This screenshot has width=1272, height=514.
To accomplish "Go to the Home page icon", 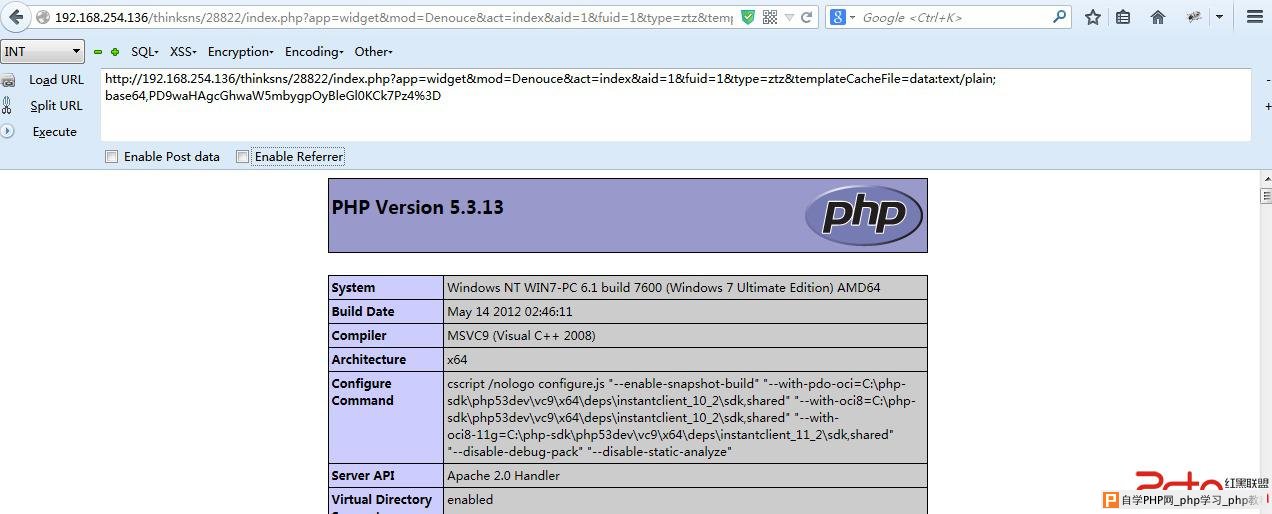I will point(1158,17).
